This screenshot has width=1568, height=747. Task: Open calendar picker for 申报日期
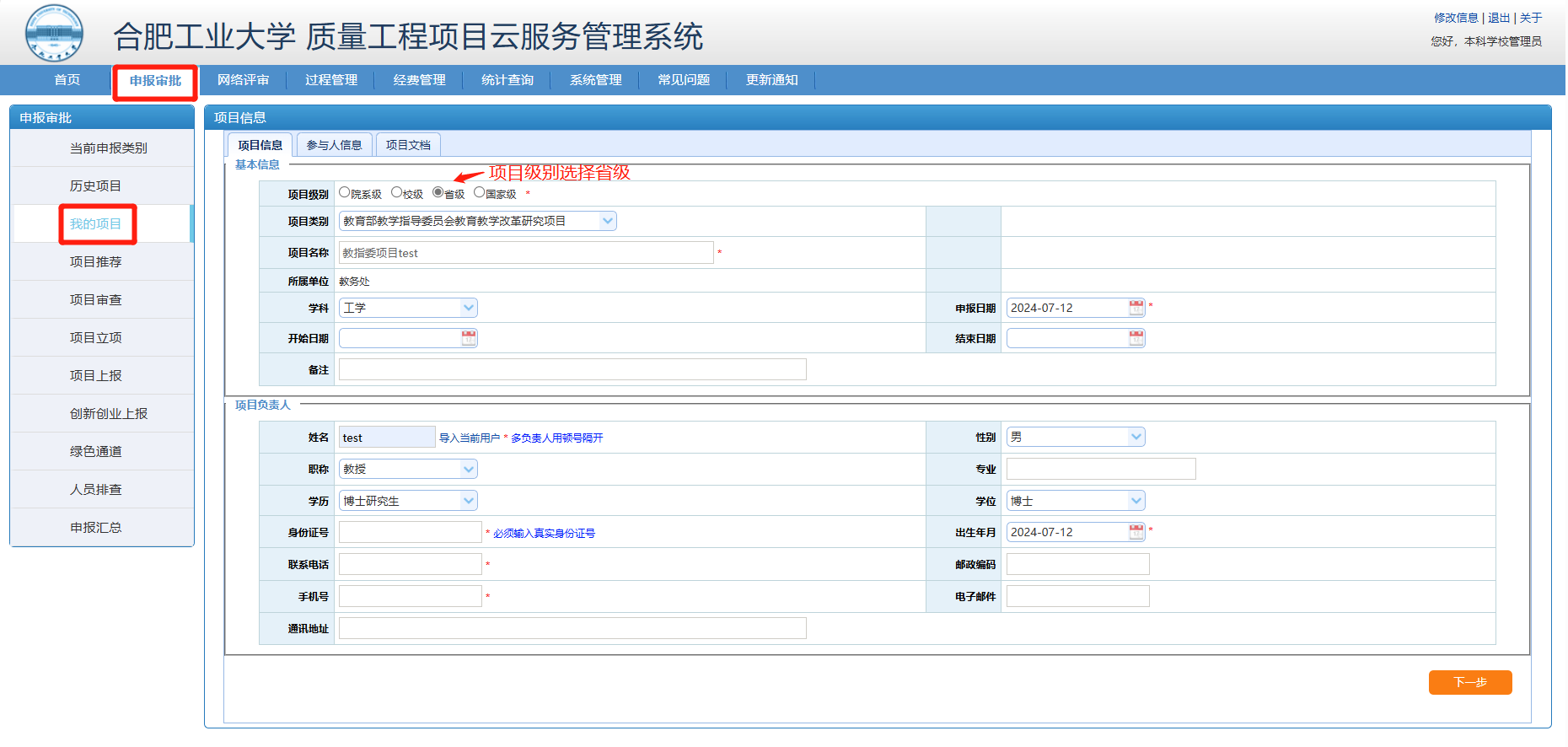1136,308
